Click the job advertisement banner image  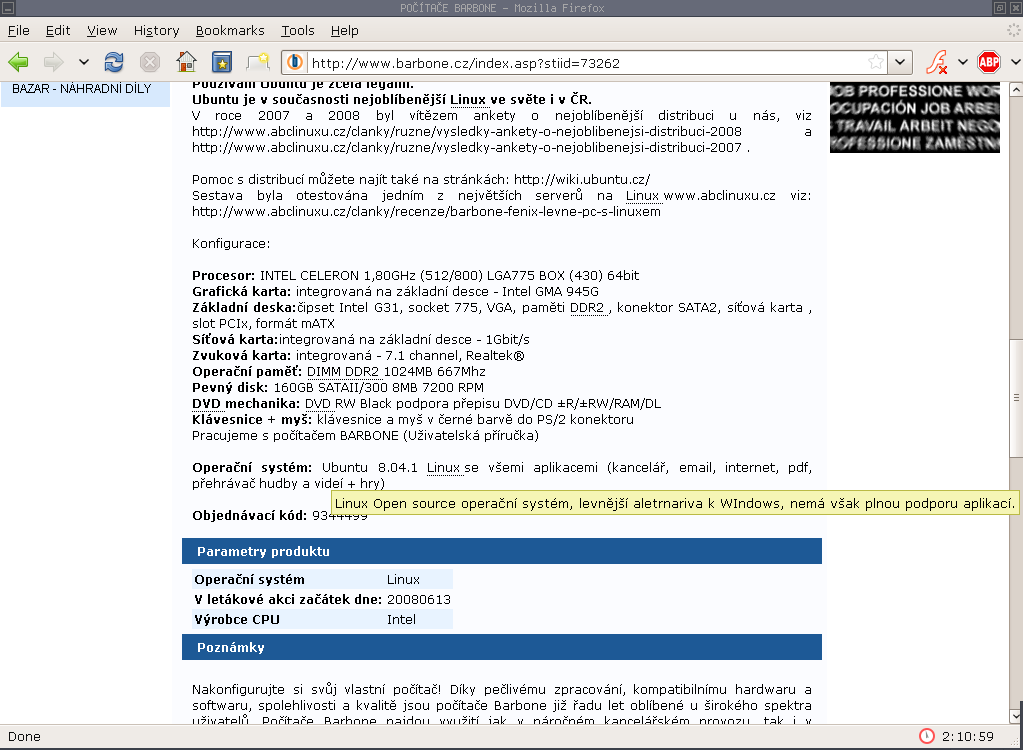point(915,117)
